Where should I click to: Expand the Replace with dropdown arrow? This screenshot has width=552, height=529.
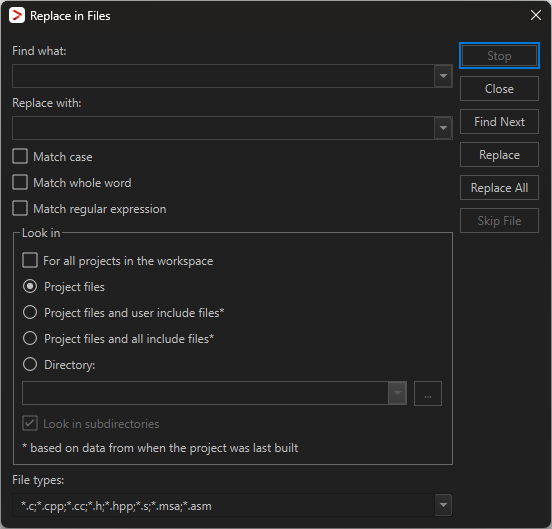[443, 128]
